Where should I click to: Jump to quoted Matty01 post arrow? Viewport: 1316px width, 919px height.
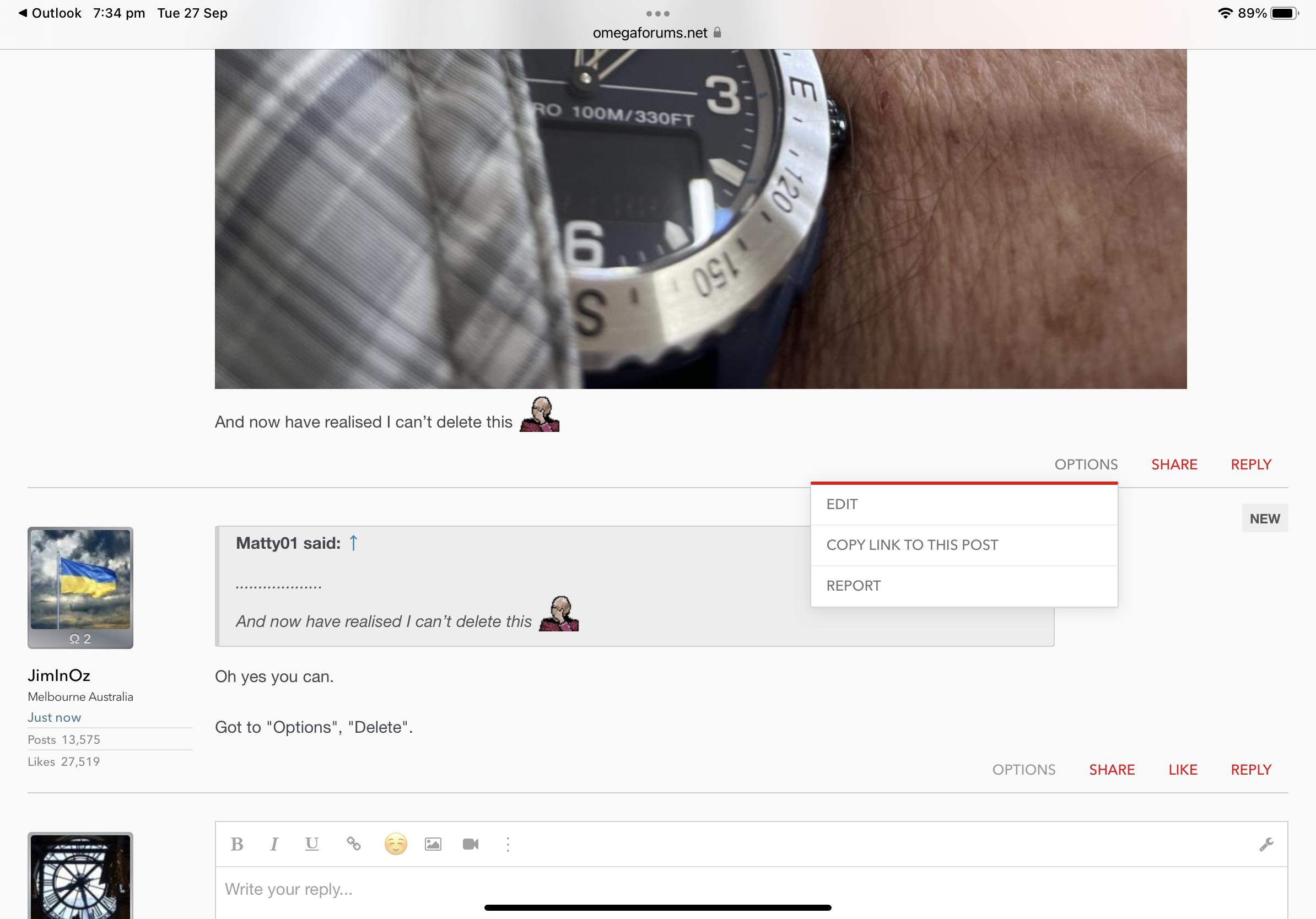(x=353, y=543)
